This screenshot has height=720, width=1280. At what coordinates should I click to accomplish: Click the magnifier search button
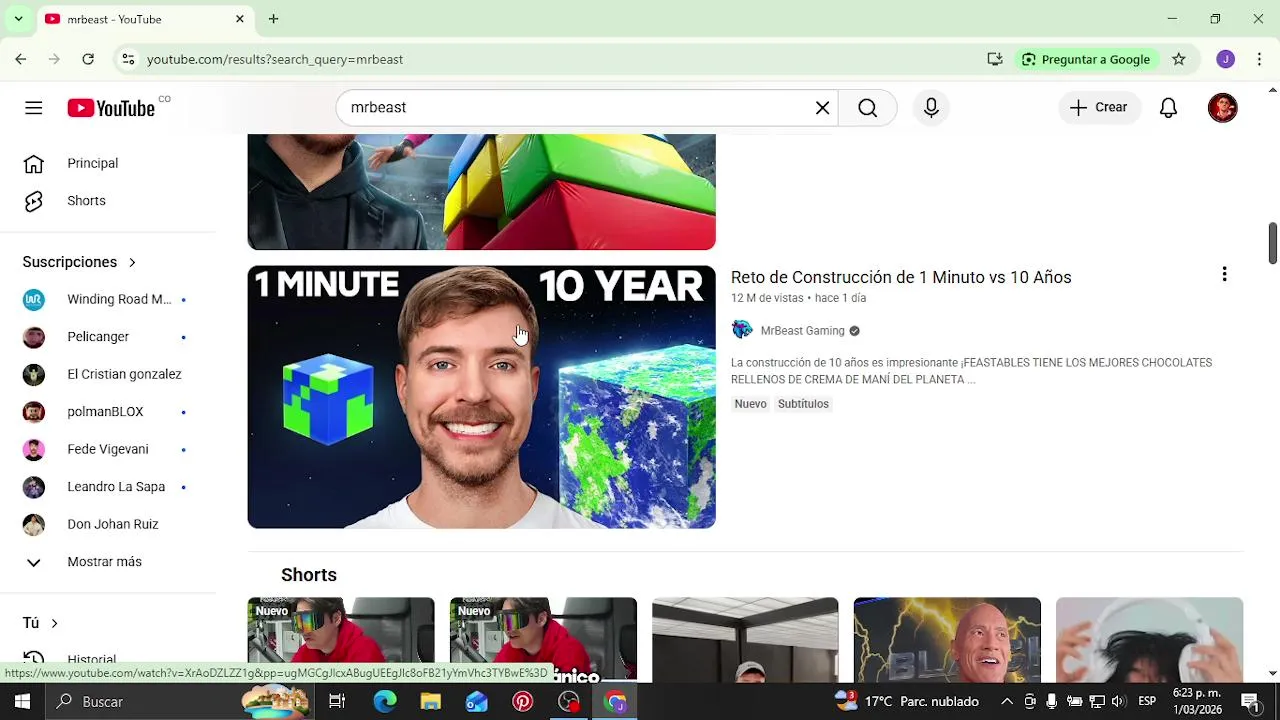point(868,108)
